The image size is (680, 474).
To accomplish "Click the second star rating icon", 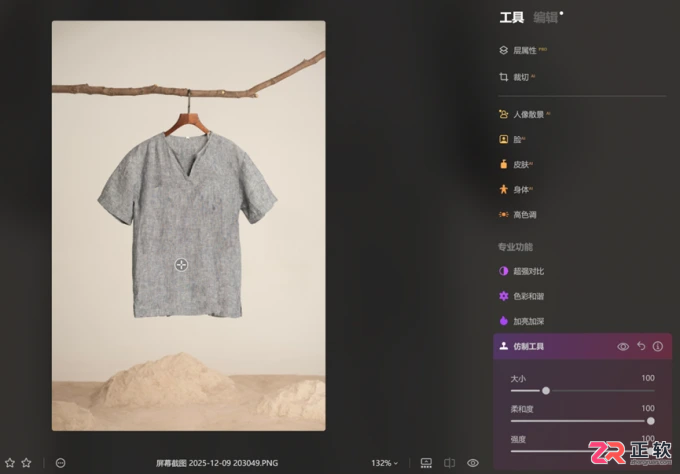I will pos(26,463).
